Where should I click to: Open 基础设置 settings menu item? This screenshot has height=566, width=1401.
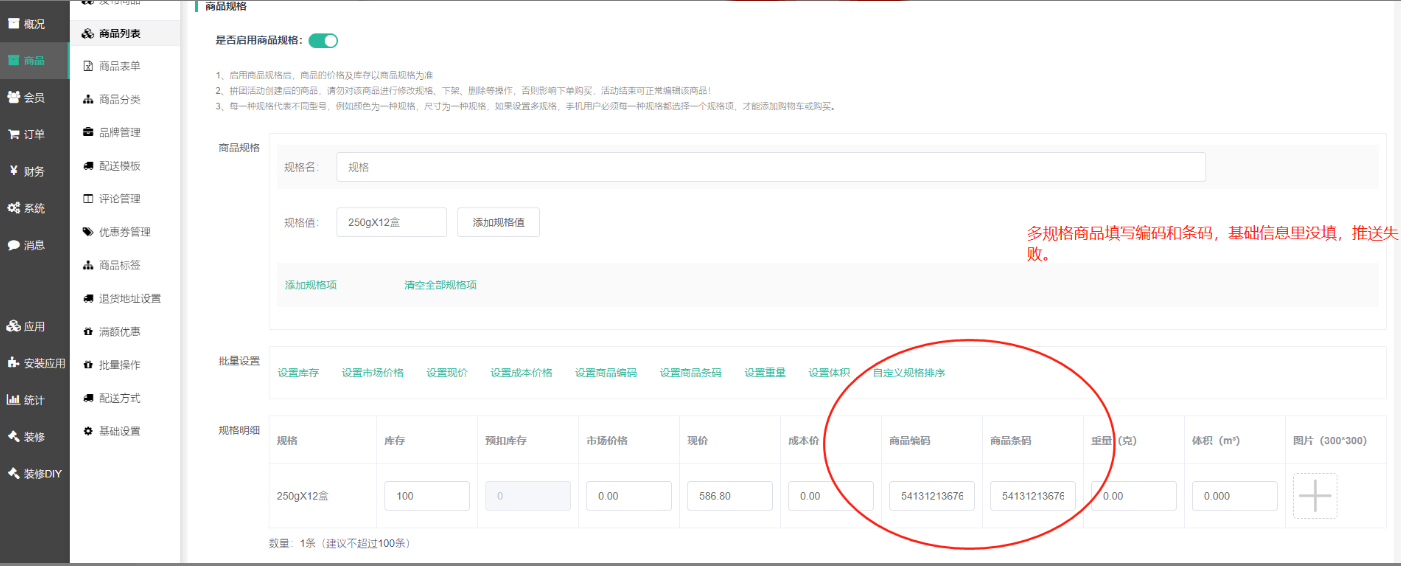[x=119, y=431]
